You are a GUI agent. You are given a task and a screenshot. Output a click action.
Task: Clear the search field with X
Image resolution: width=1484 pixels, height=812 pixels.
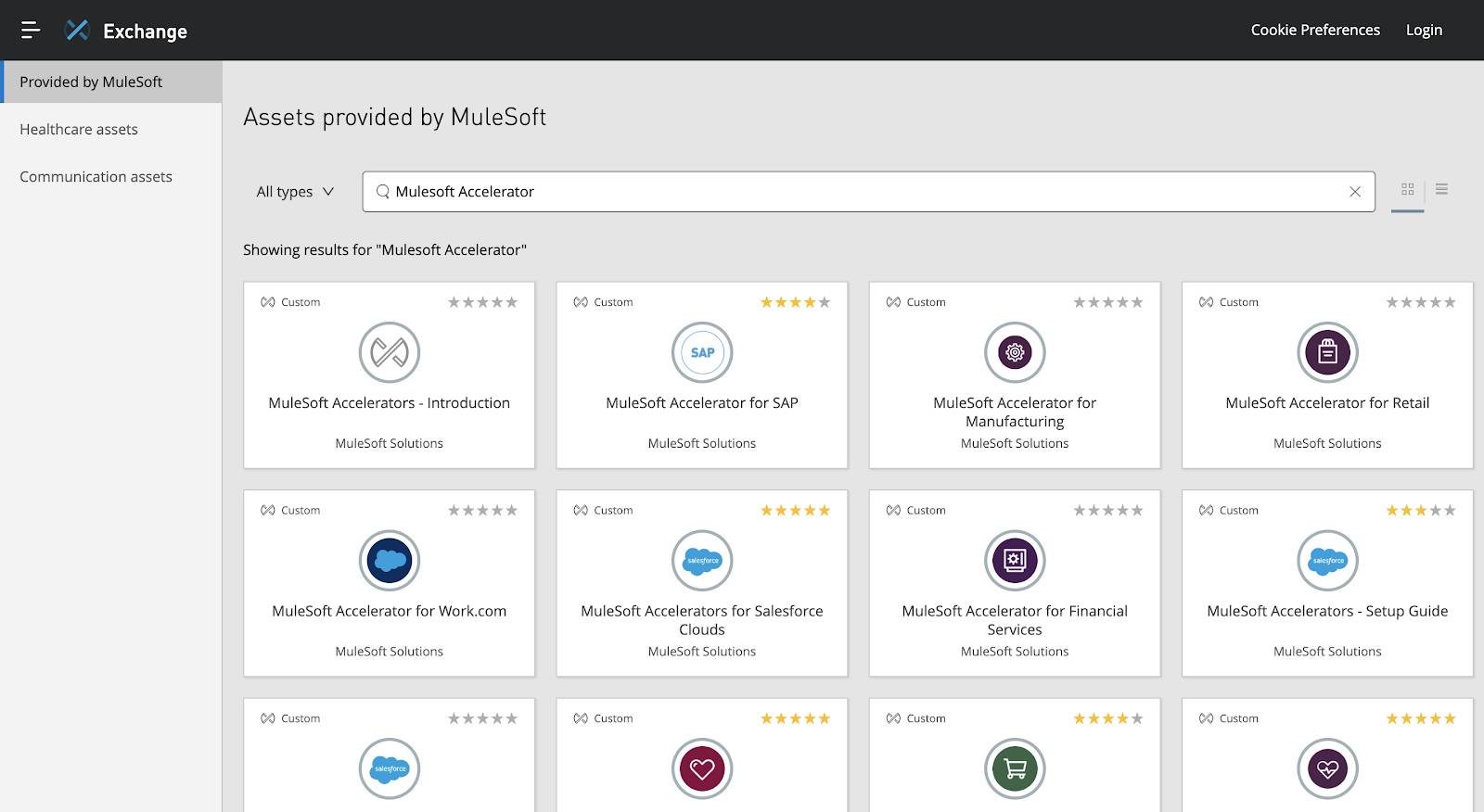click(x=1355, y=192)
